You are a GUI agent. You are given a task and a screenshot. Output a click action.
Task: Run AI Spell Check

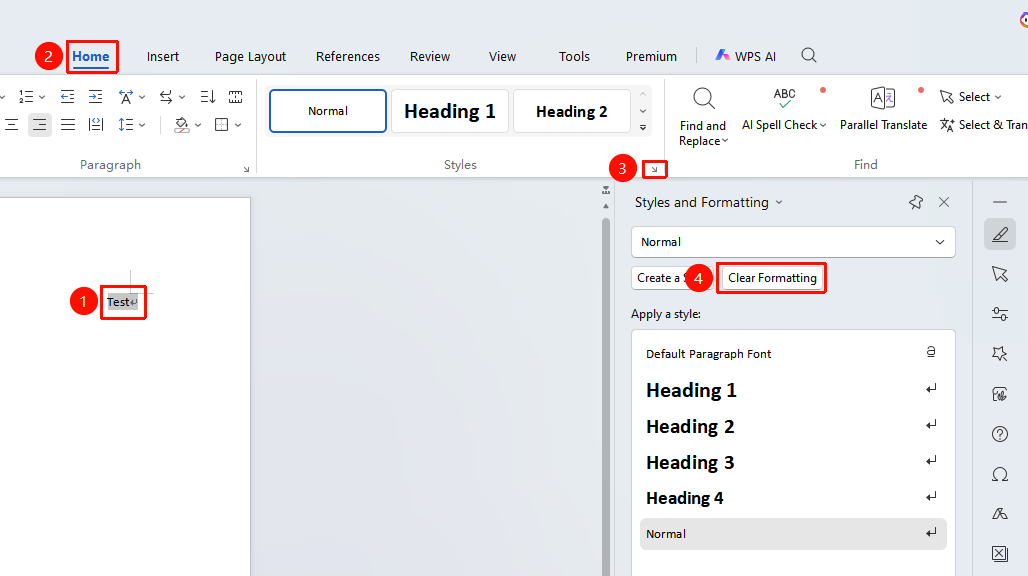pos(784,109)
